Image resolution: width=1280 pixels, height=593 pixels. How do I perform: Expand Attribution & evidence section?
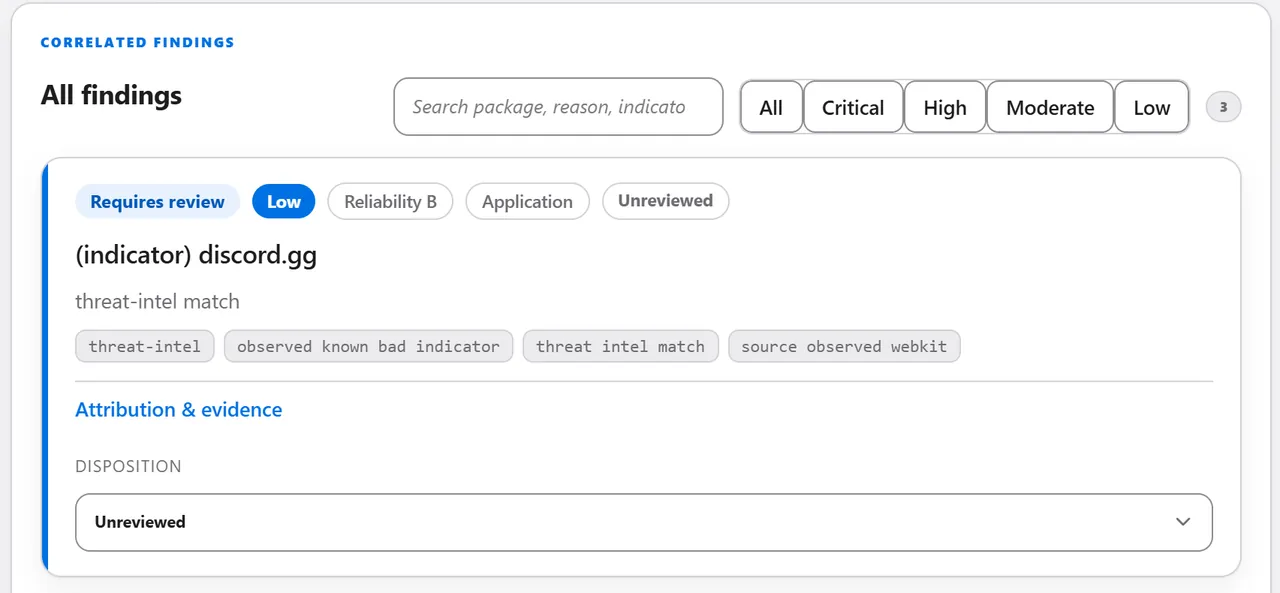tap(179, 409)
